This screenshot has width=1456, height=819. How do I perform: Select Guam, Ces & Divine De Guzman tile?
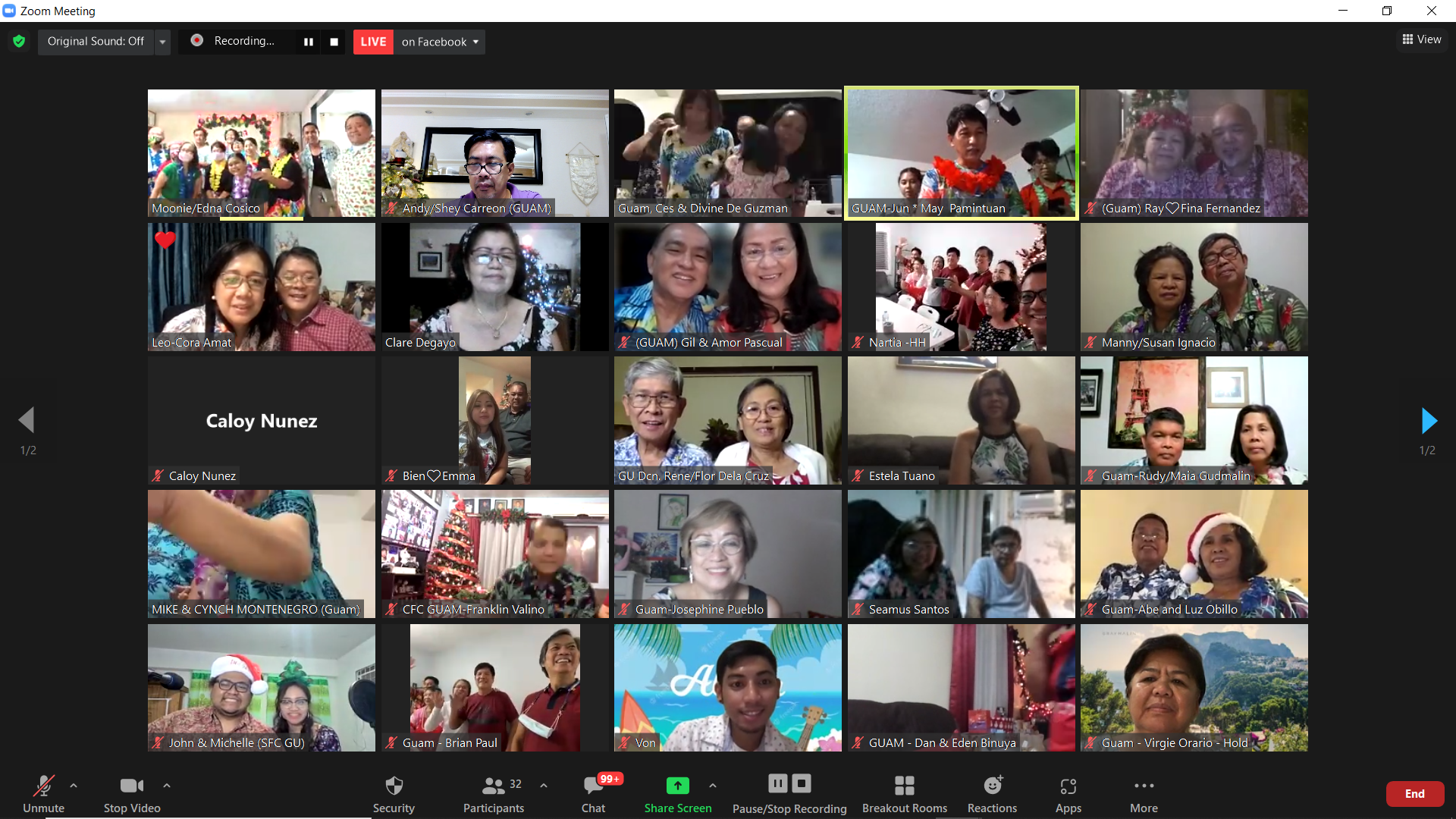[x=728, y=153]
